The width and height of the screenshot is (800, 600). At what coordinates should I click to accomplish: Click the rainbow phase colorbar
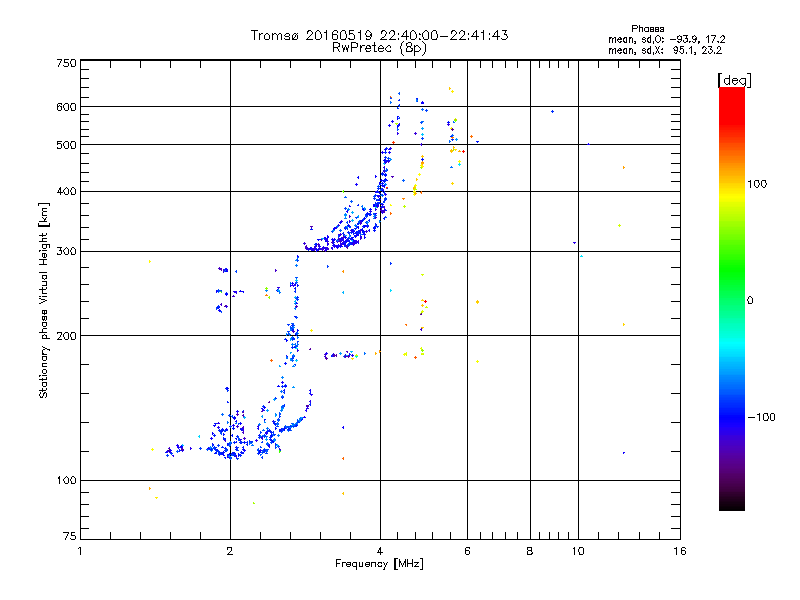click(x=732, y=298)
